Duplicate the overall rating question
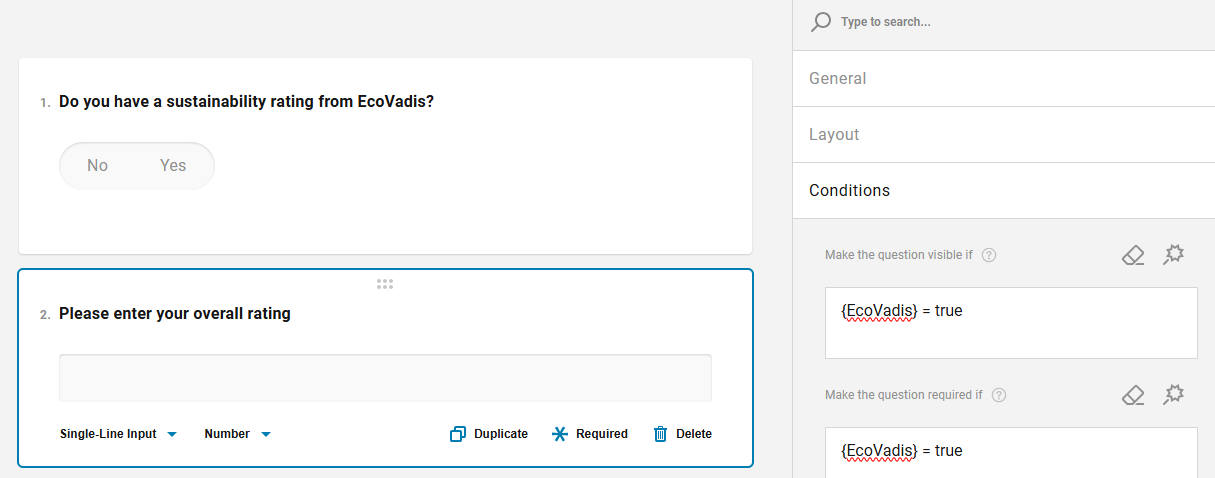The height and width of the screenshot is (478, 1215). pos(489,434)
